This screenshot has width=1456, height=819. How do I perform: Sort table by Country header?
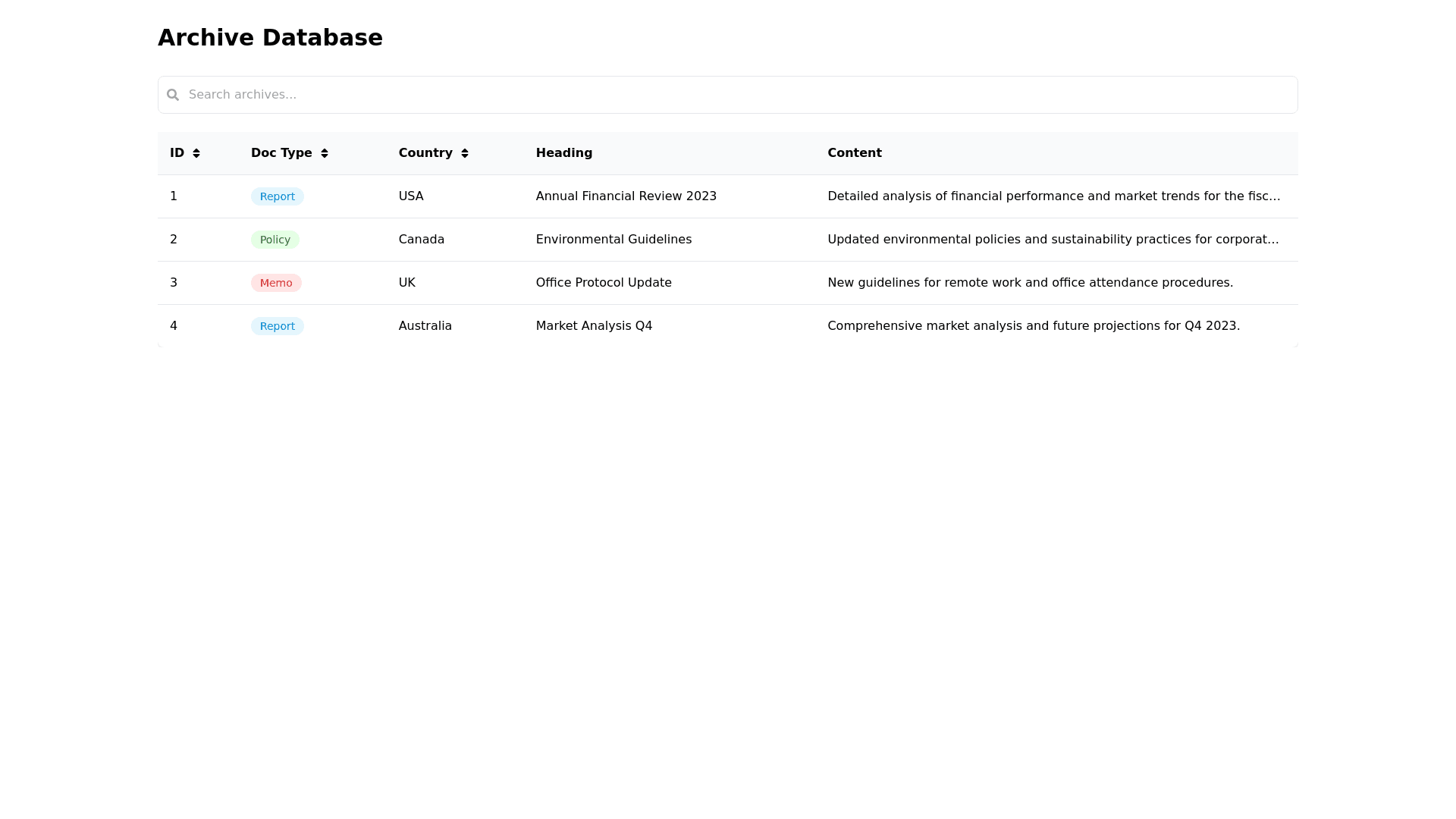425,153
